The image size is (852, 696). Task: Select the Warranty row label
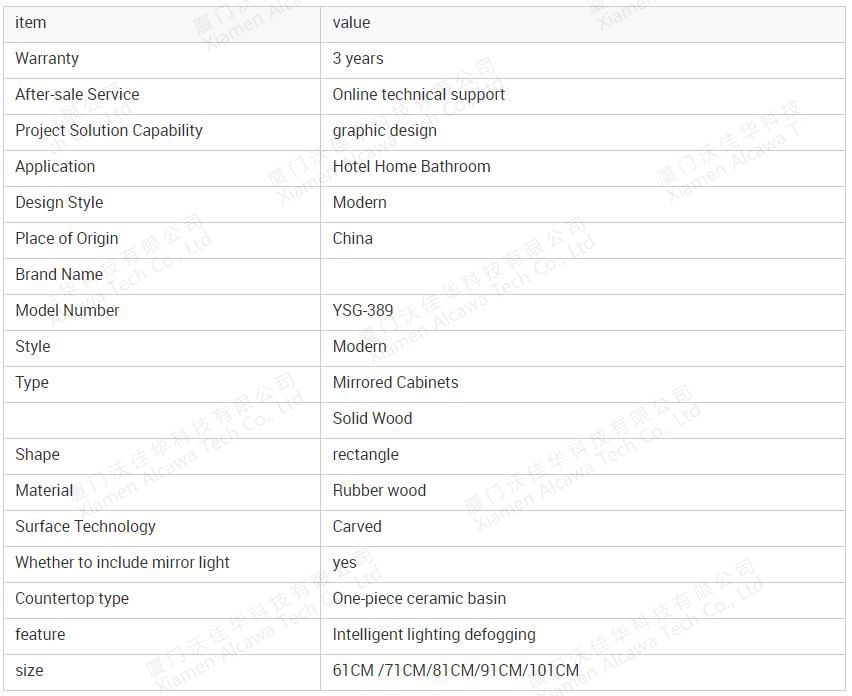pos(47,59)
